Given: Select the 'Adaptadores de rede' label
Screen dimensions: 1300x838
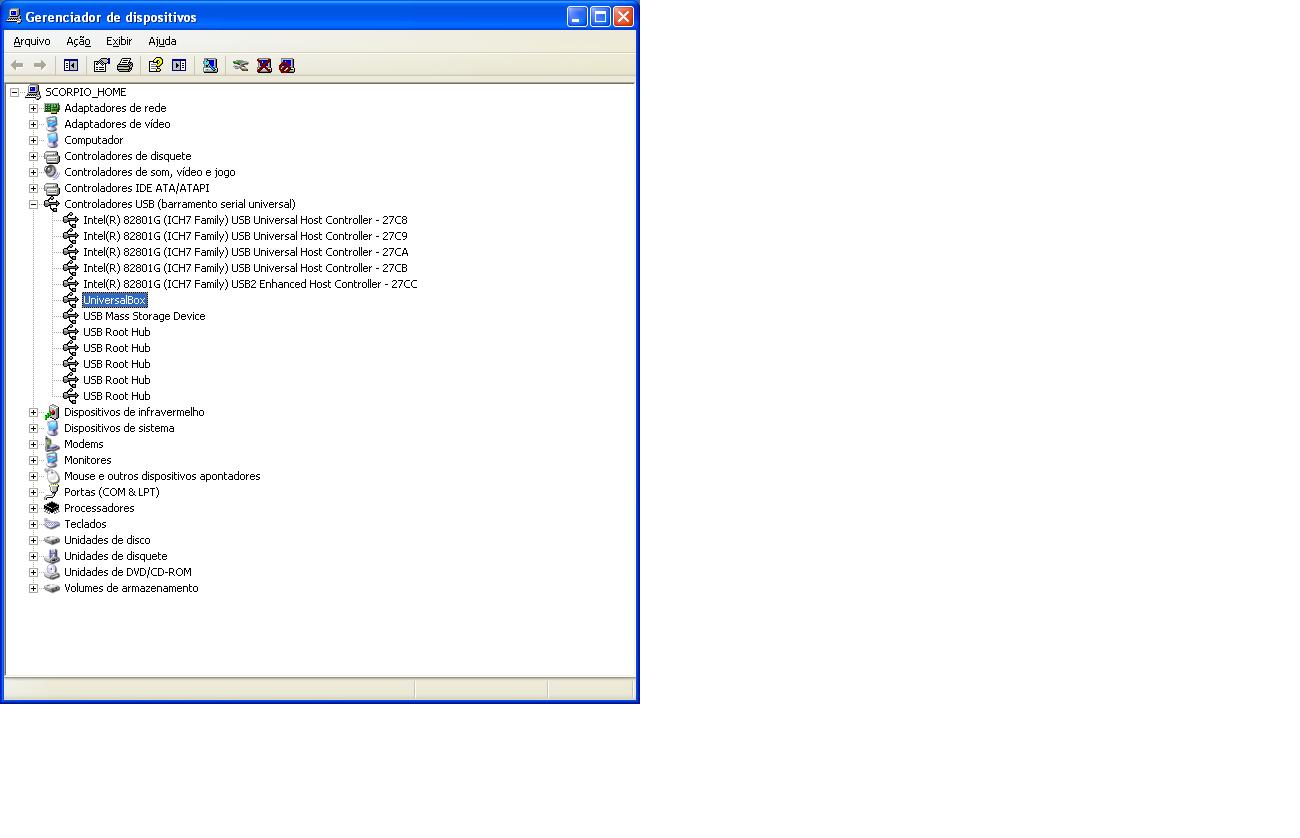Looking at the screenshot, I should (x=115, y=108).
